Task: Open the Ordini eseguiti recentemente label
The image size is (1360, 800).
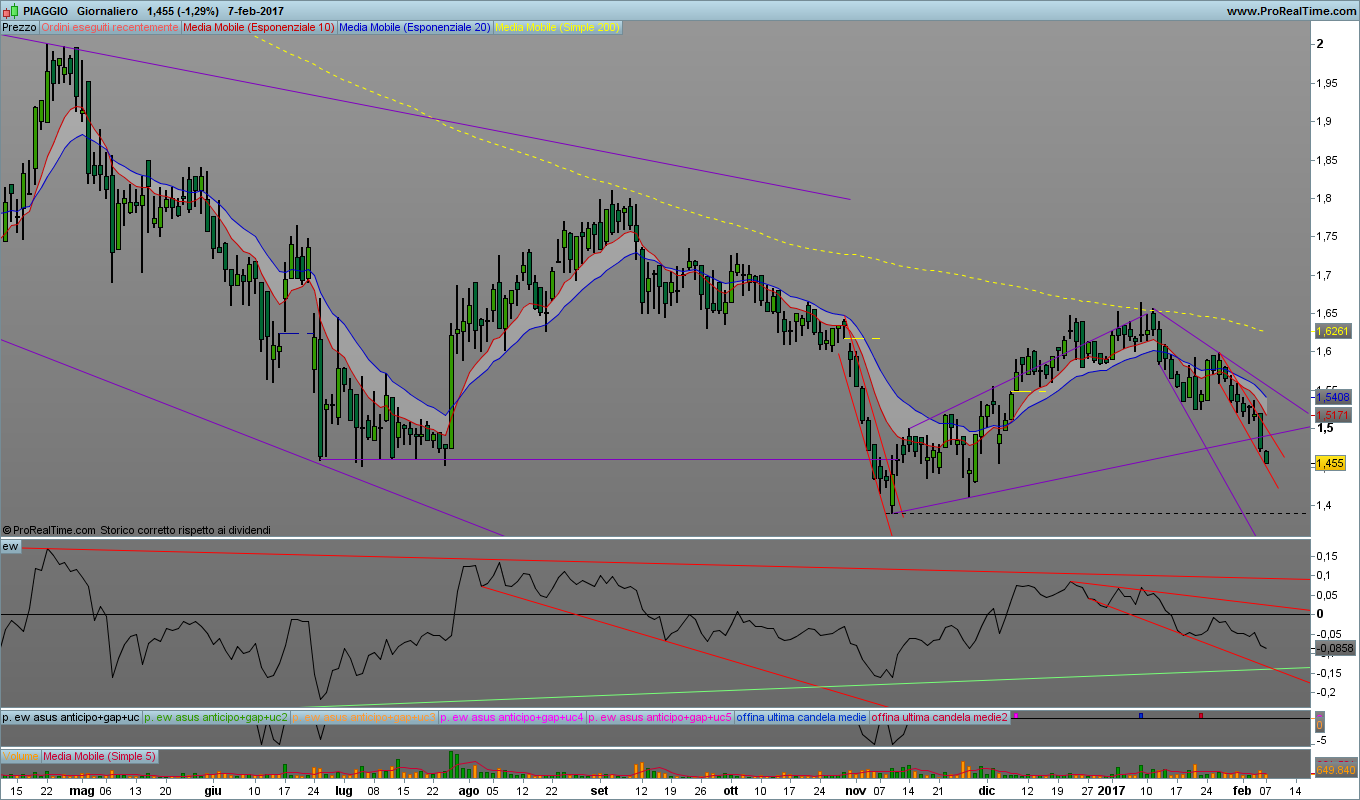Action: pos(109,28)
